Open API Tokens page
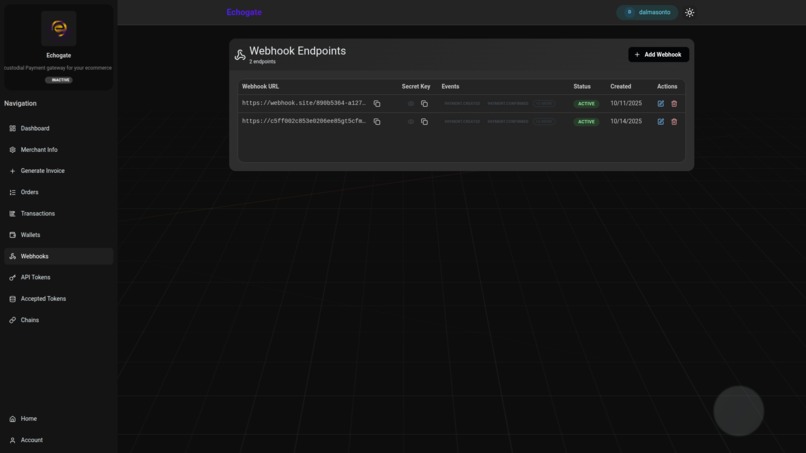This screenshot has height=453, width=806. pos(59,277)
